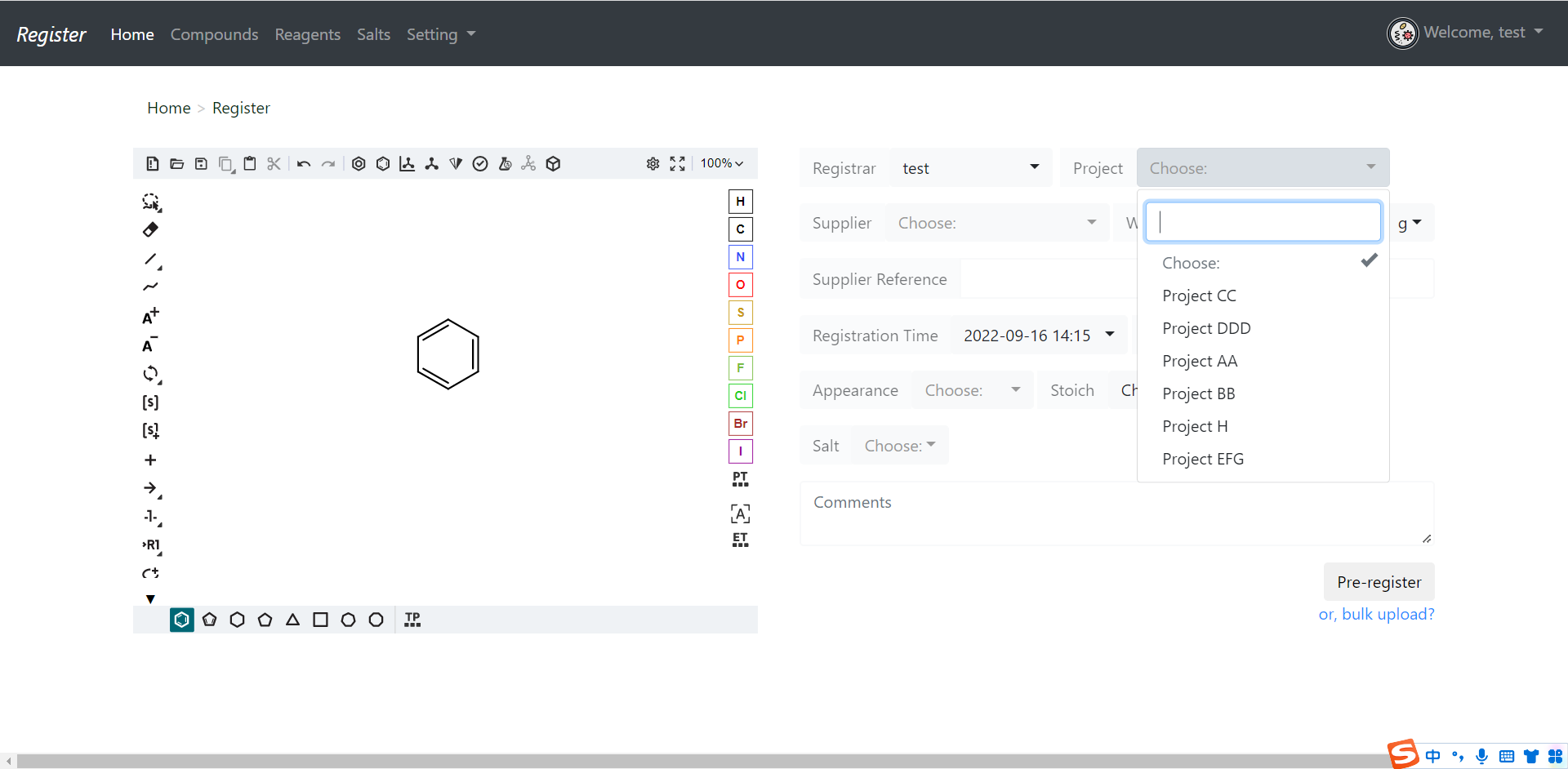Activate the charge plus tool
Screen dimensions: 1568x769
[x=150, y=316]
